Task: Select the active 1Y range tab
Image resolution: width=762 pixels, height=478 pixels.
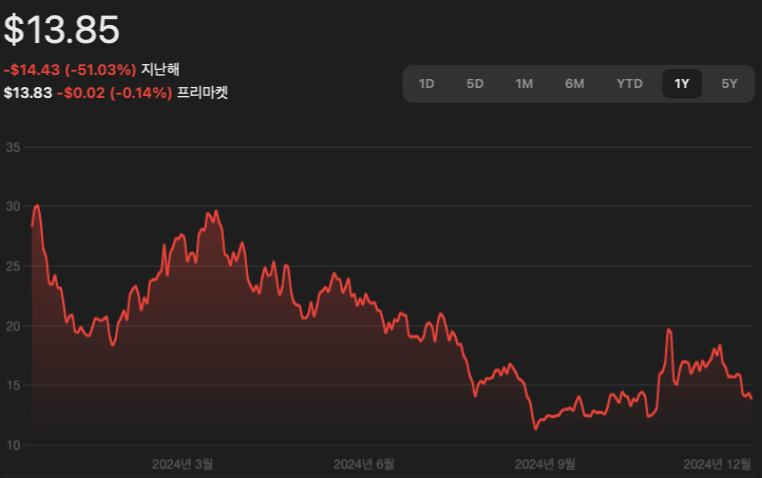Action: [682, 84]
